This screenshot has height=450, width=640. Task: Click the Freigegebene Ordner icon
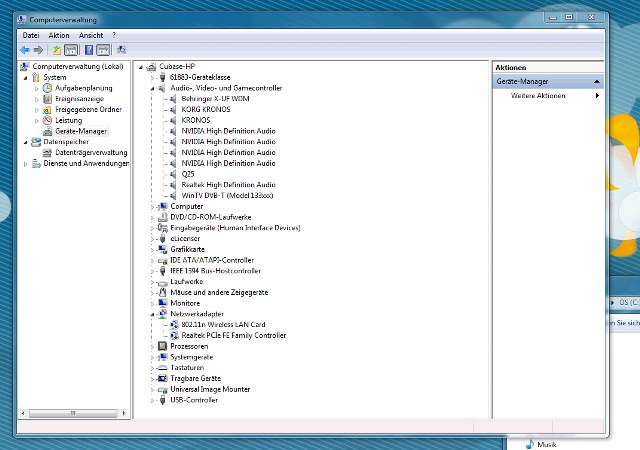[47, 109]
